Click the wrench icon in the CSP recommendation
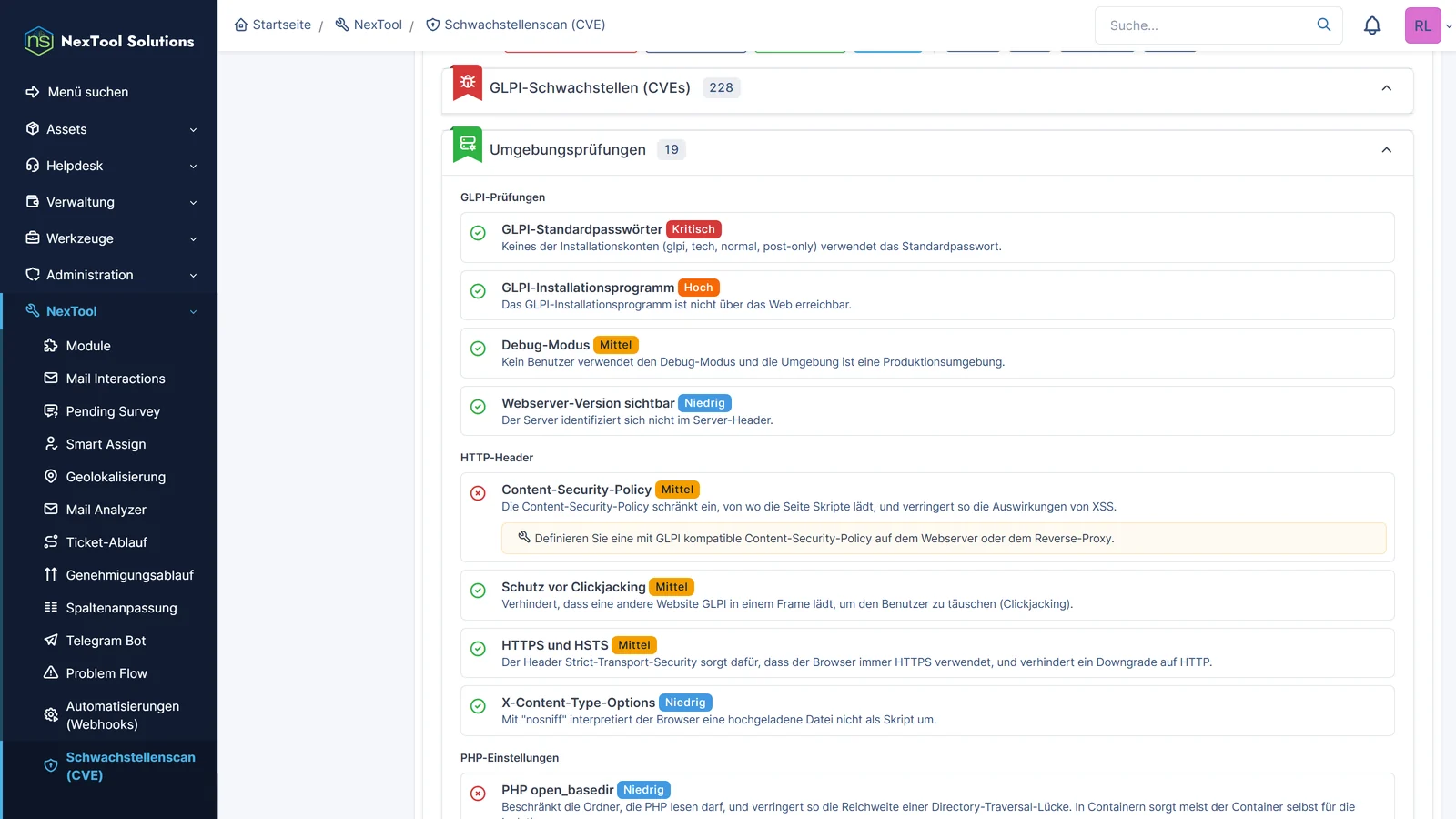1456x819 pixels. pos(524,537)
